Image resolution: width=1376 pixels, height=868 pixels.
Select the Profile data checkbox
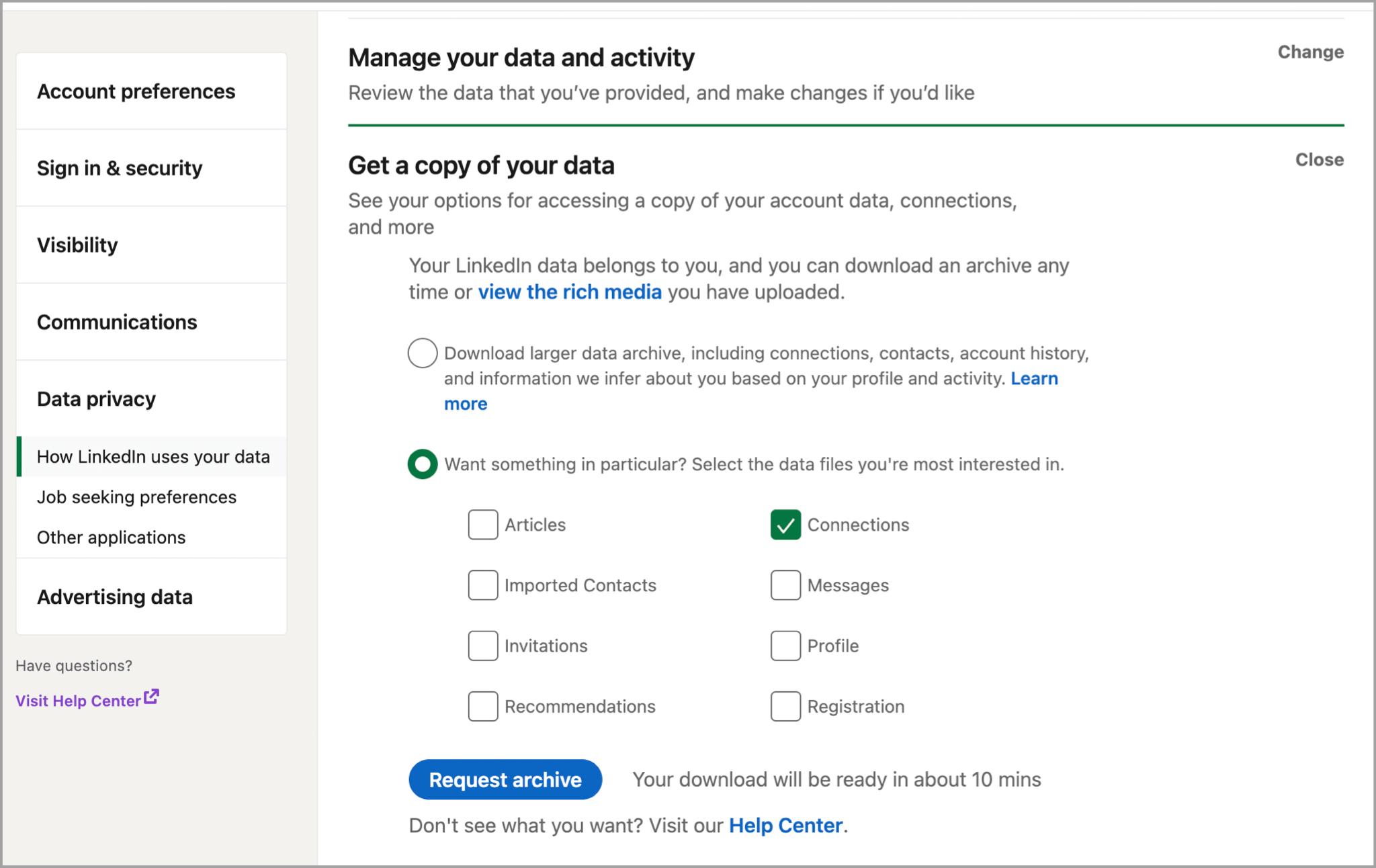[x=785, y=646]
